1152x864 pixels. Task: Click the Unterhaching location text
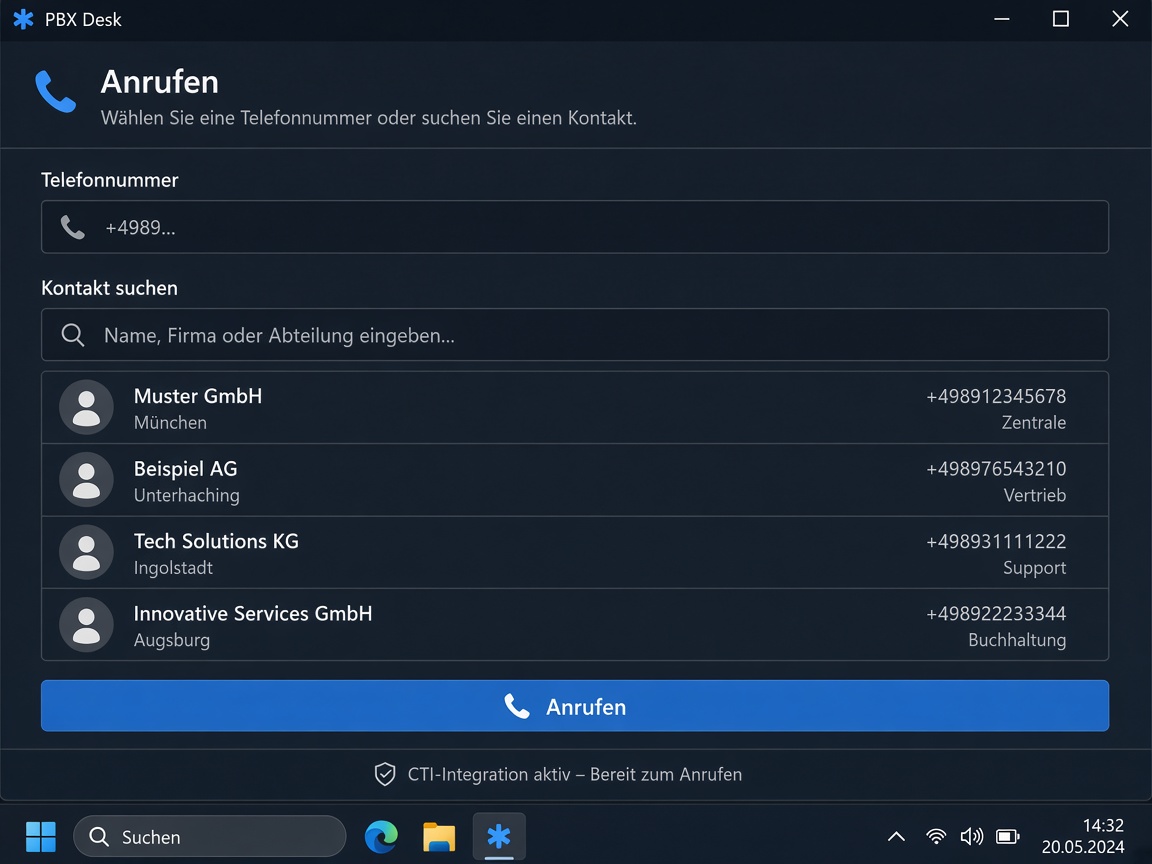point(187,495)
